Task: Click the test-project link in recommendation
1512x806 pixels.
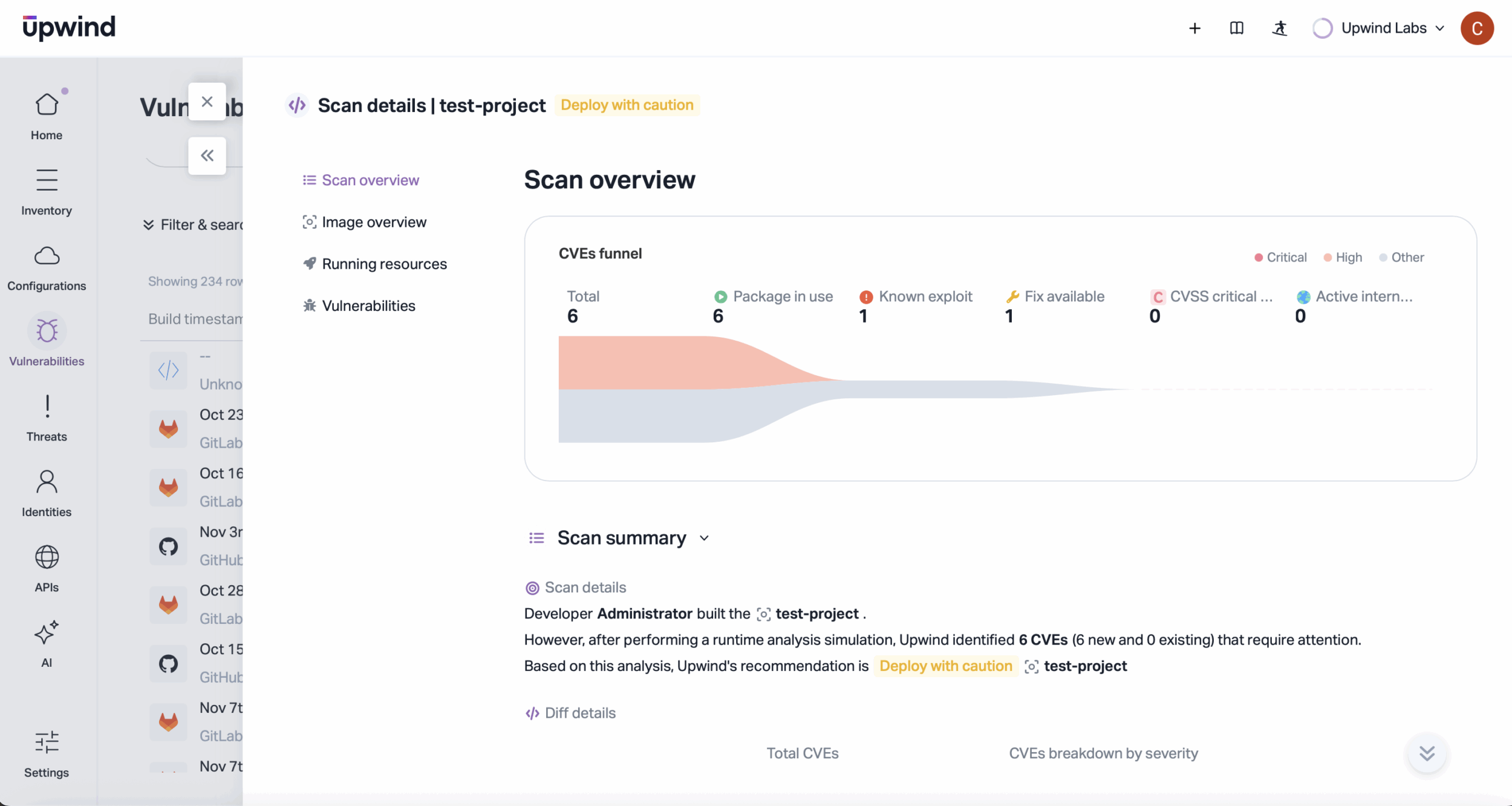Action: click(x=1084, y=666)
